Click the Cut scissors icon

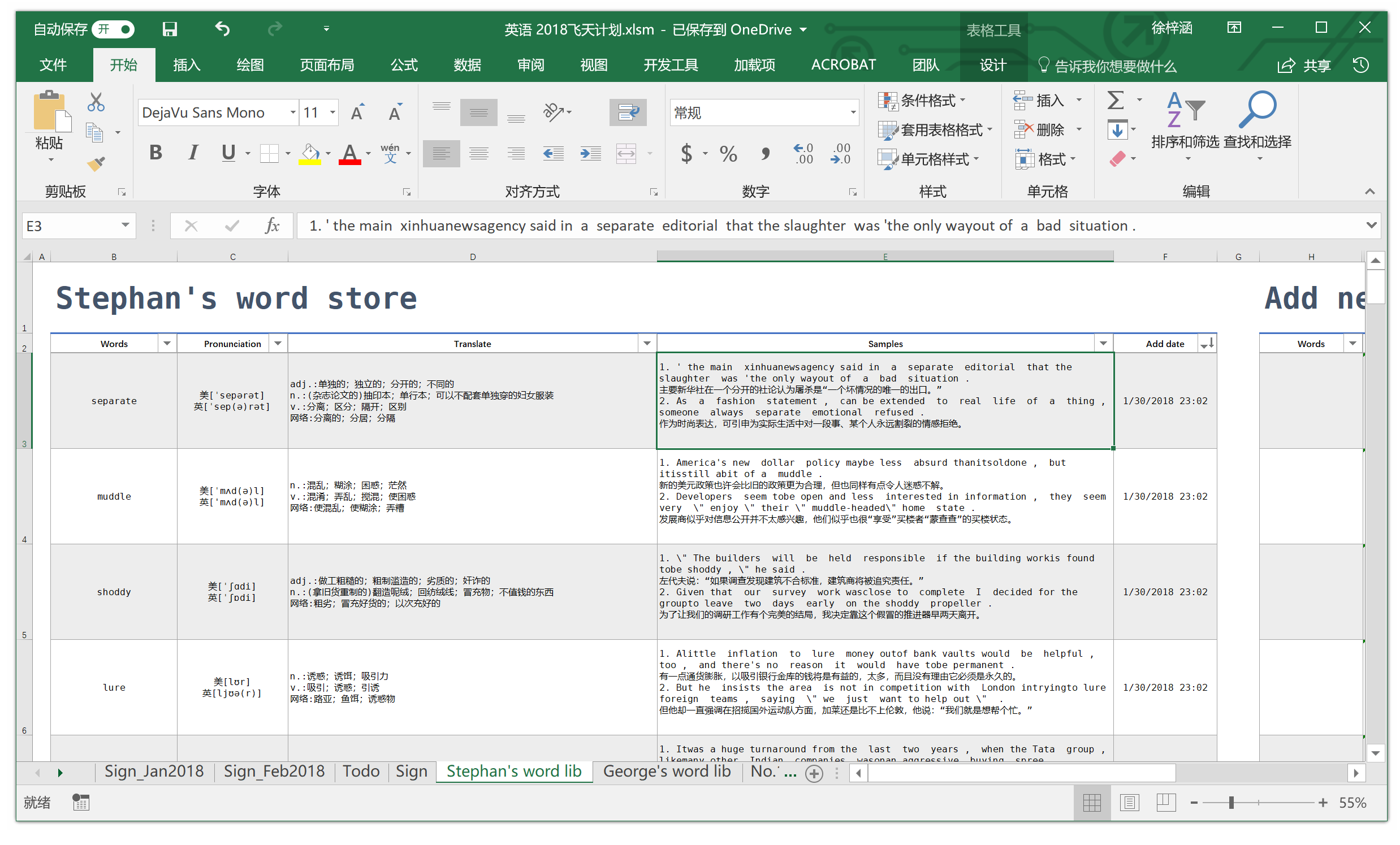(x=96, y=102)
